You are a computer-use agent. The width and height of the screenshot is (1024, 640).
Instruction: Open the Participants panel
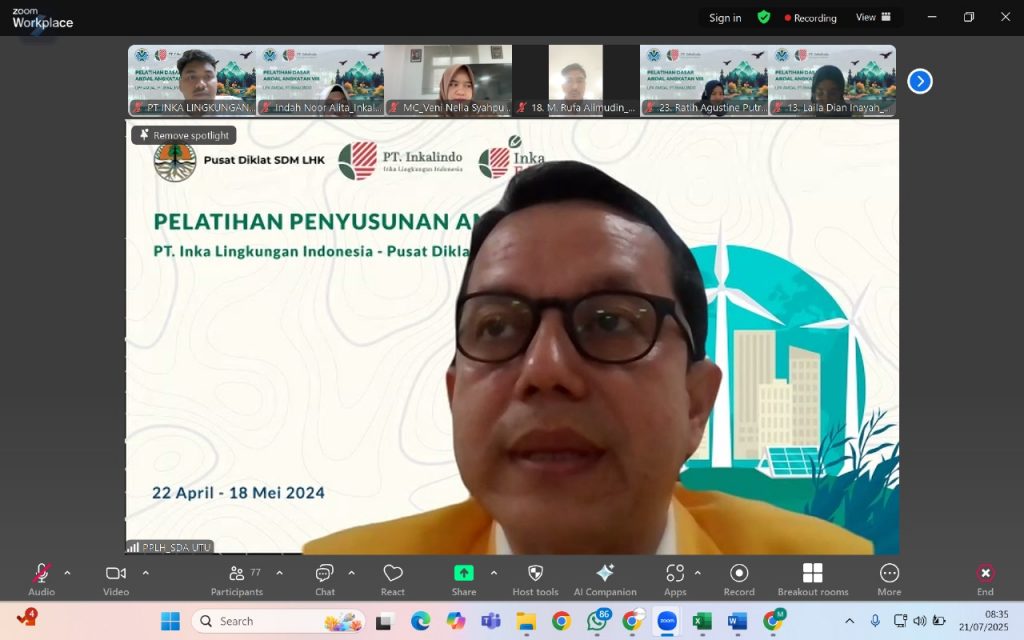[237, 579]
